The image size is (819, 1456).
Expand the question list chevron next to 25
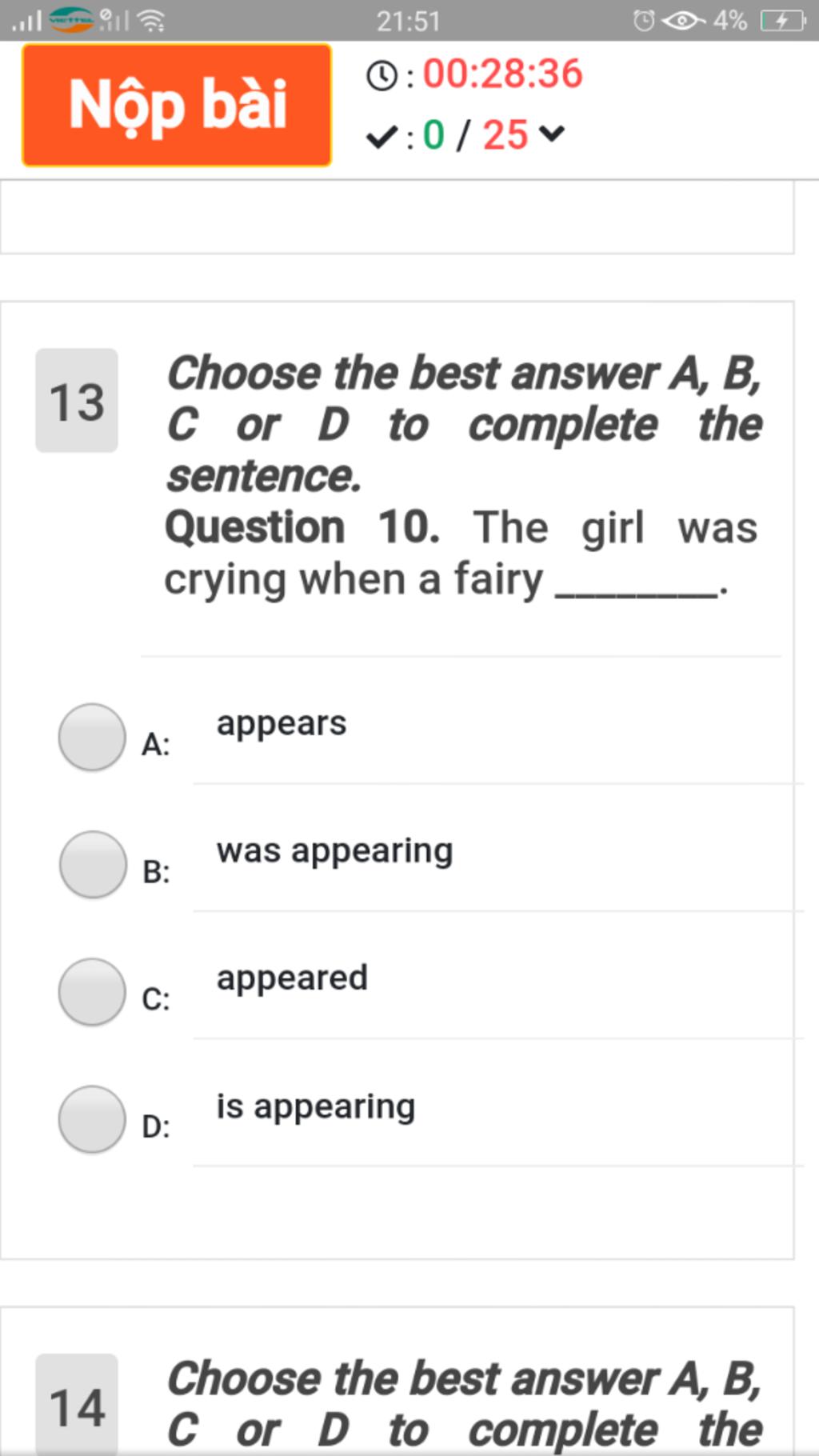(552, 133)
